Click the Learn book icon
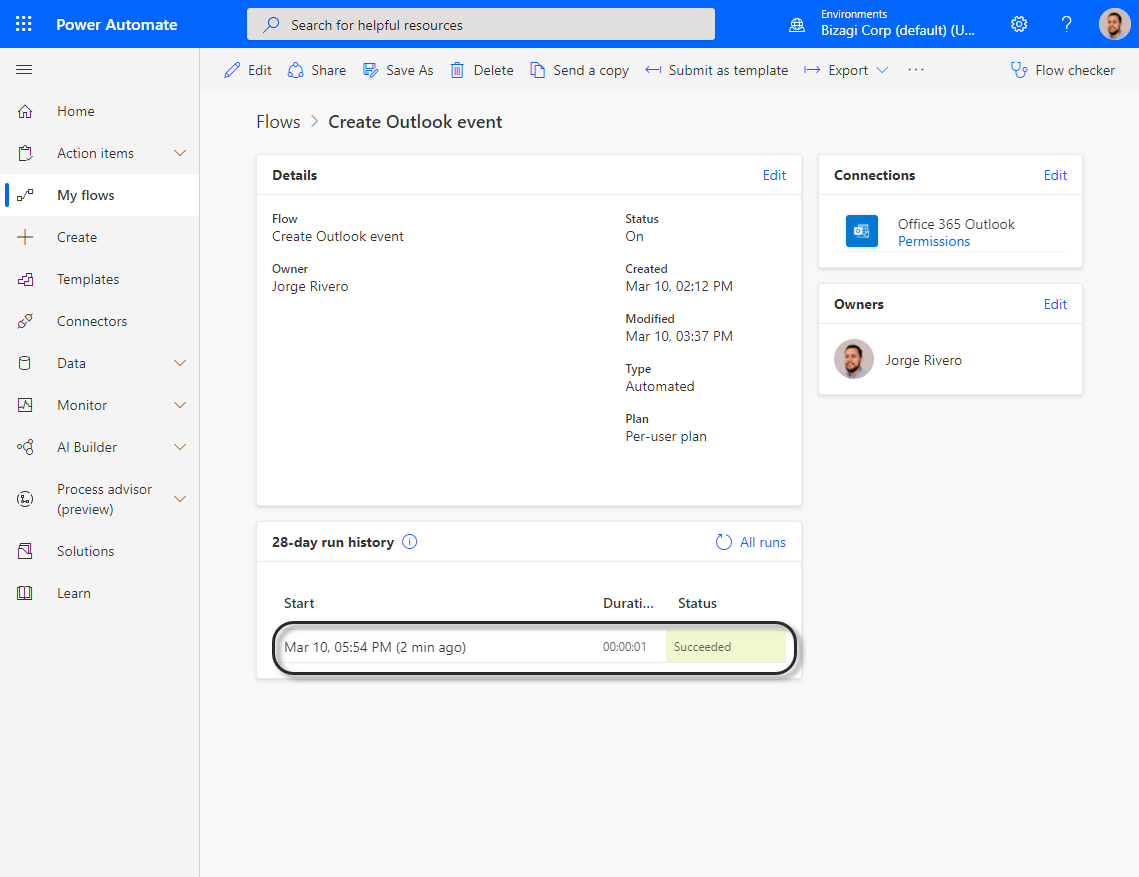The image size is (1139, 877). tap(25, 594)
